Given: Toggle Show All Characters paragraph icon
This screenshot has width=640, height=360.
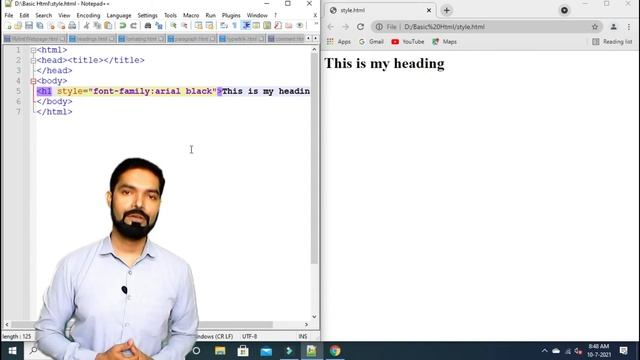Looking at the screenshot, I should [x=234, y=26].
